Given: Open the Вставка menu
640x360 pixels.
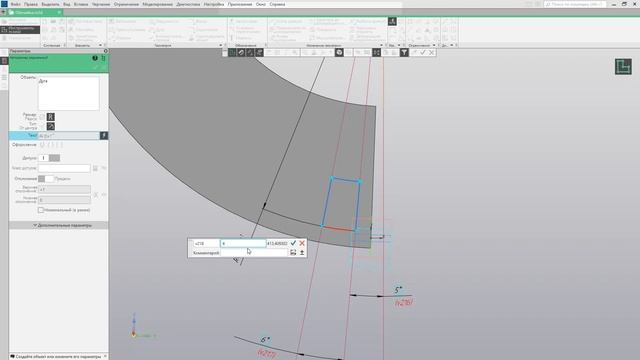Looking at the screenshot, I should [x=81, y=4].
